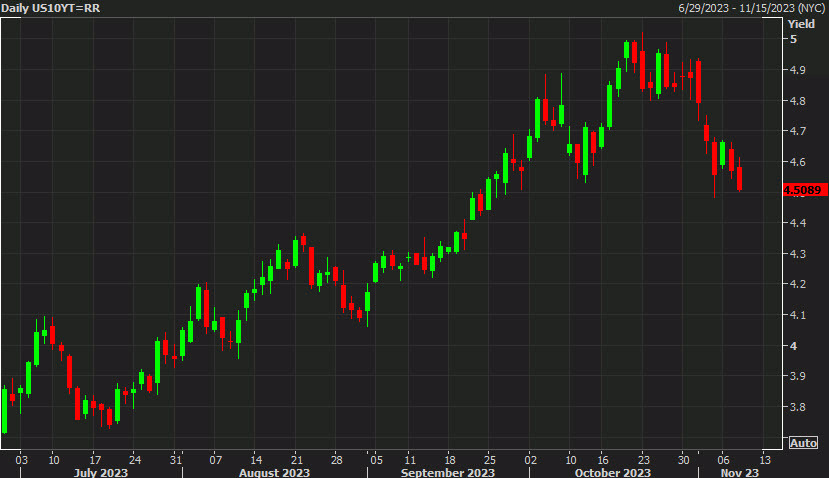Click the Daily US10YT=RR chart title
The image size is (829, 478).
tap(51, 8)
